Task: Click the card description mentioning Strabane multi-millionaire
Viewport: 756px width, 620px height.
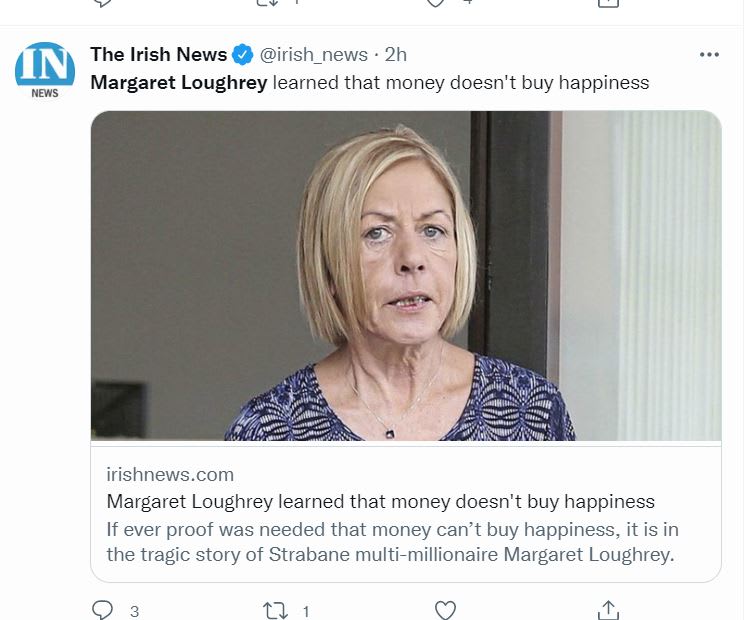Action: click(x=392, y=541)
